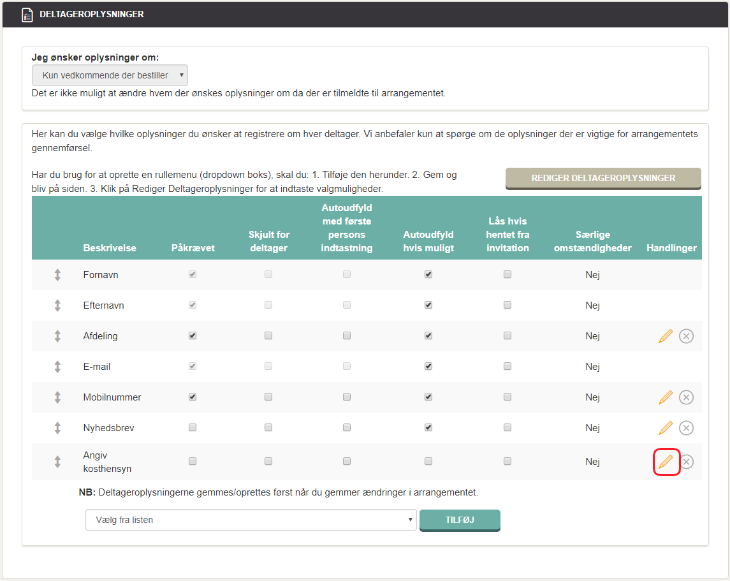Image resolution: width=730 pixels, height=581 pixels.
Task: Check Lås hvis hentet fra invitation for Efternavn
Action: pyautogui.click(x=507, y=305)
